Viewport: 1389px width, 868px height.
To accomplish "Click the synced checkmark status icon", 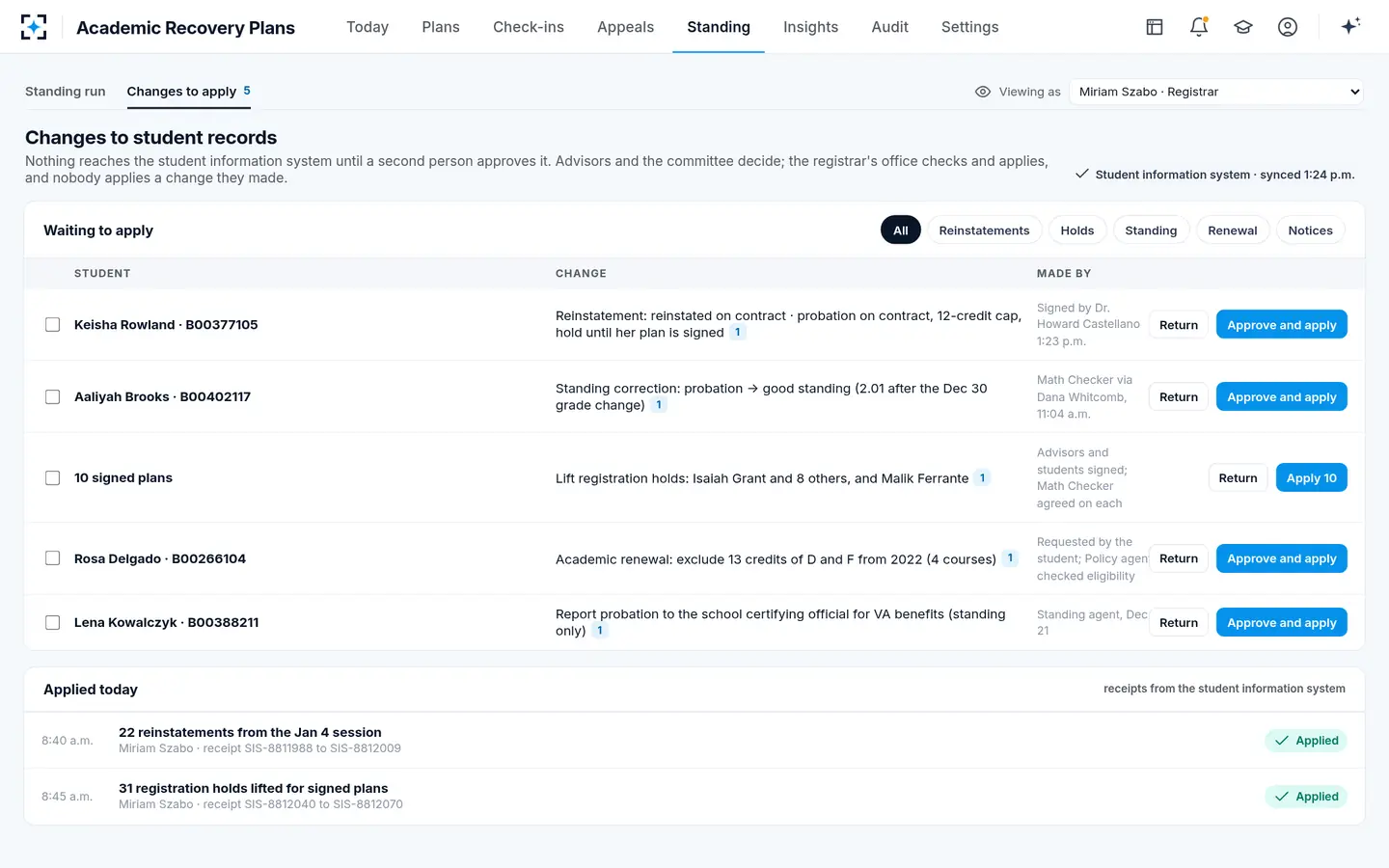I will coord(1082,174).
